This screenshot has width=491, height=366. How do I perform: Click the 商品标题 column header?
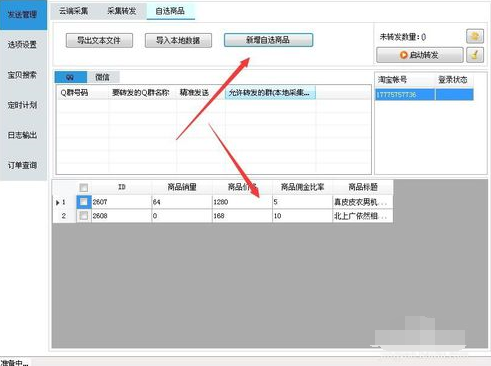[363, 187]
